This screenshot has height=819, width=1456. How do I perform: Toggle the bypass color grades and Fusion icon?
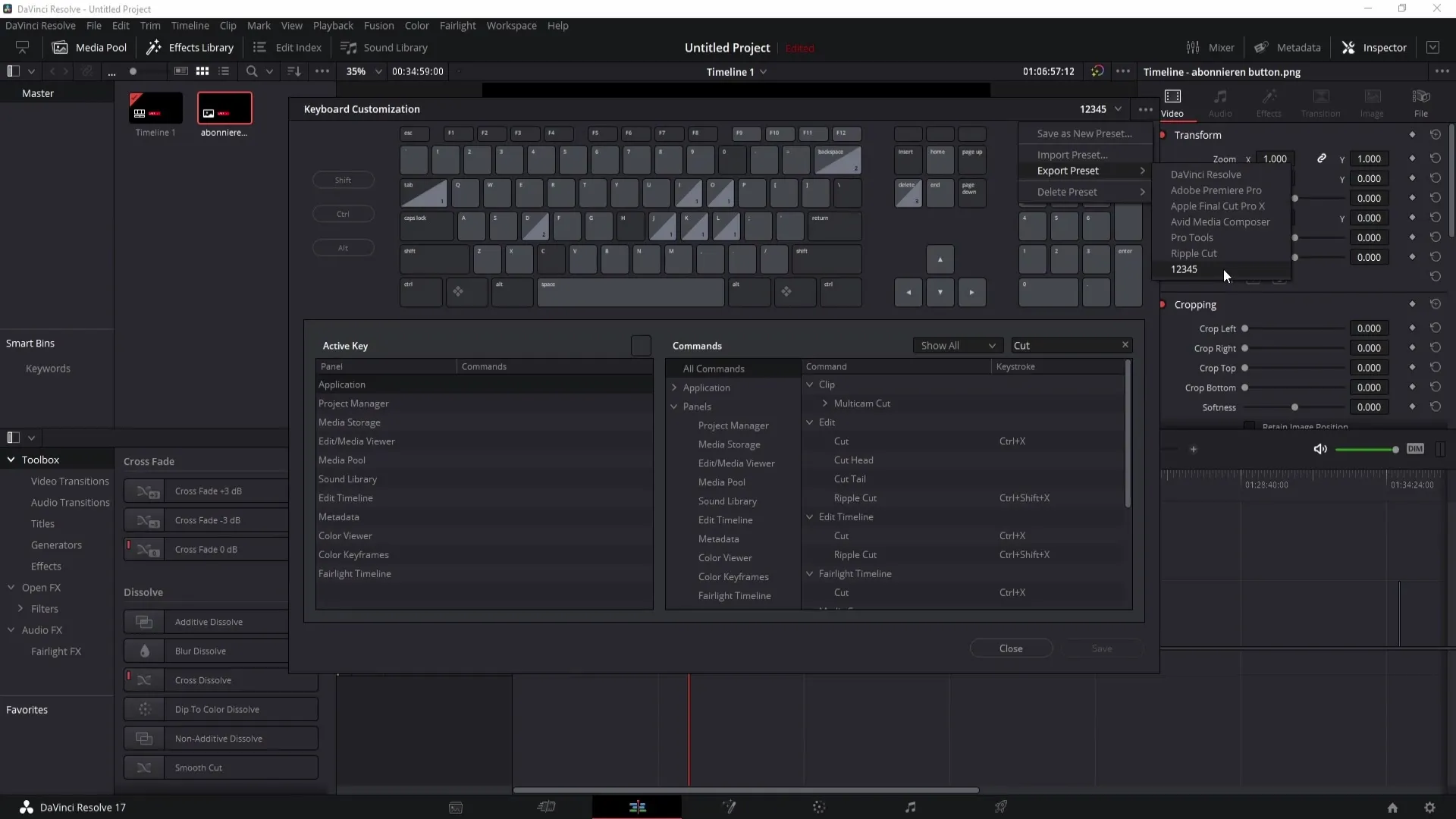click(x=1097, y=71)
